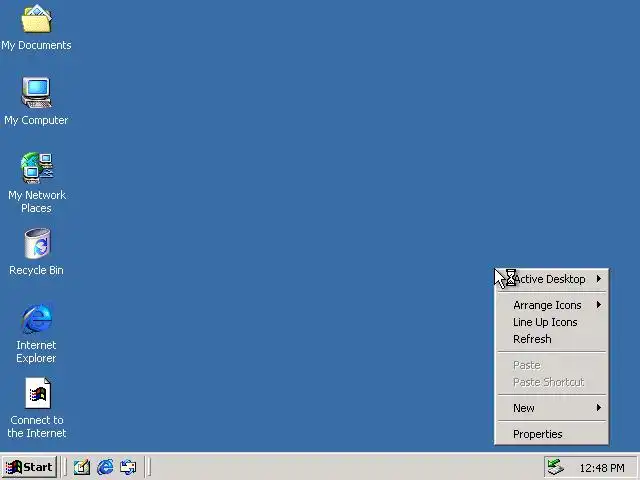Click the greyed-out Paste Shortcut entry
This screenshot has height=480, width=640.
pos(551,382)
